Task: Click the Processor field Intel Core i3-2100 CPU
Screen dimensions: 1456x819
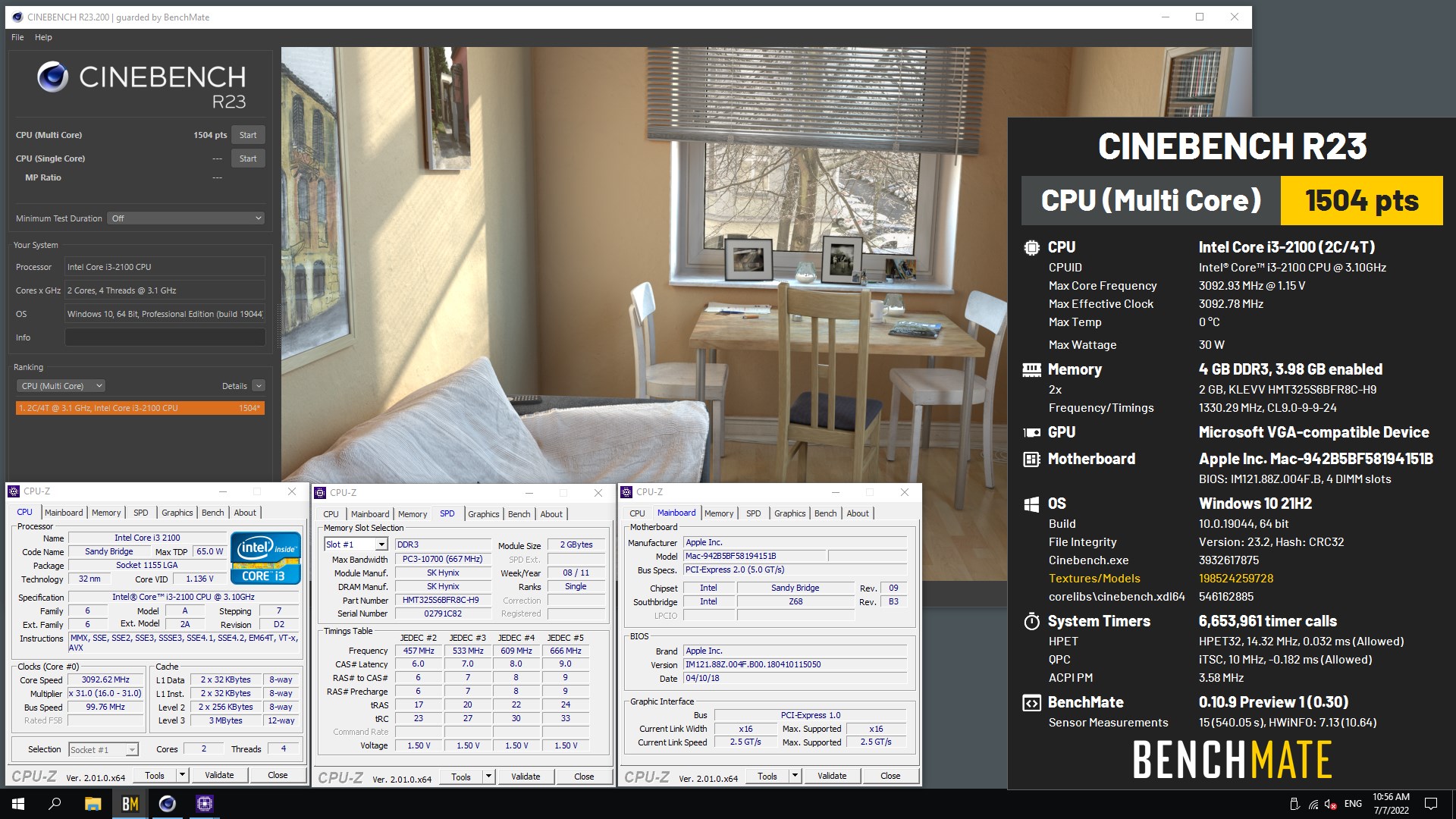Action: click(165, 267)
